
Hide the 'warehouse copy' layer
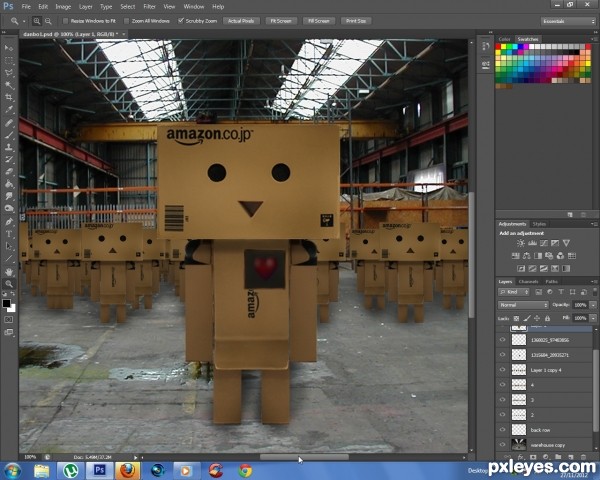point(502,445)
